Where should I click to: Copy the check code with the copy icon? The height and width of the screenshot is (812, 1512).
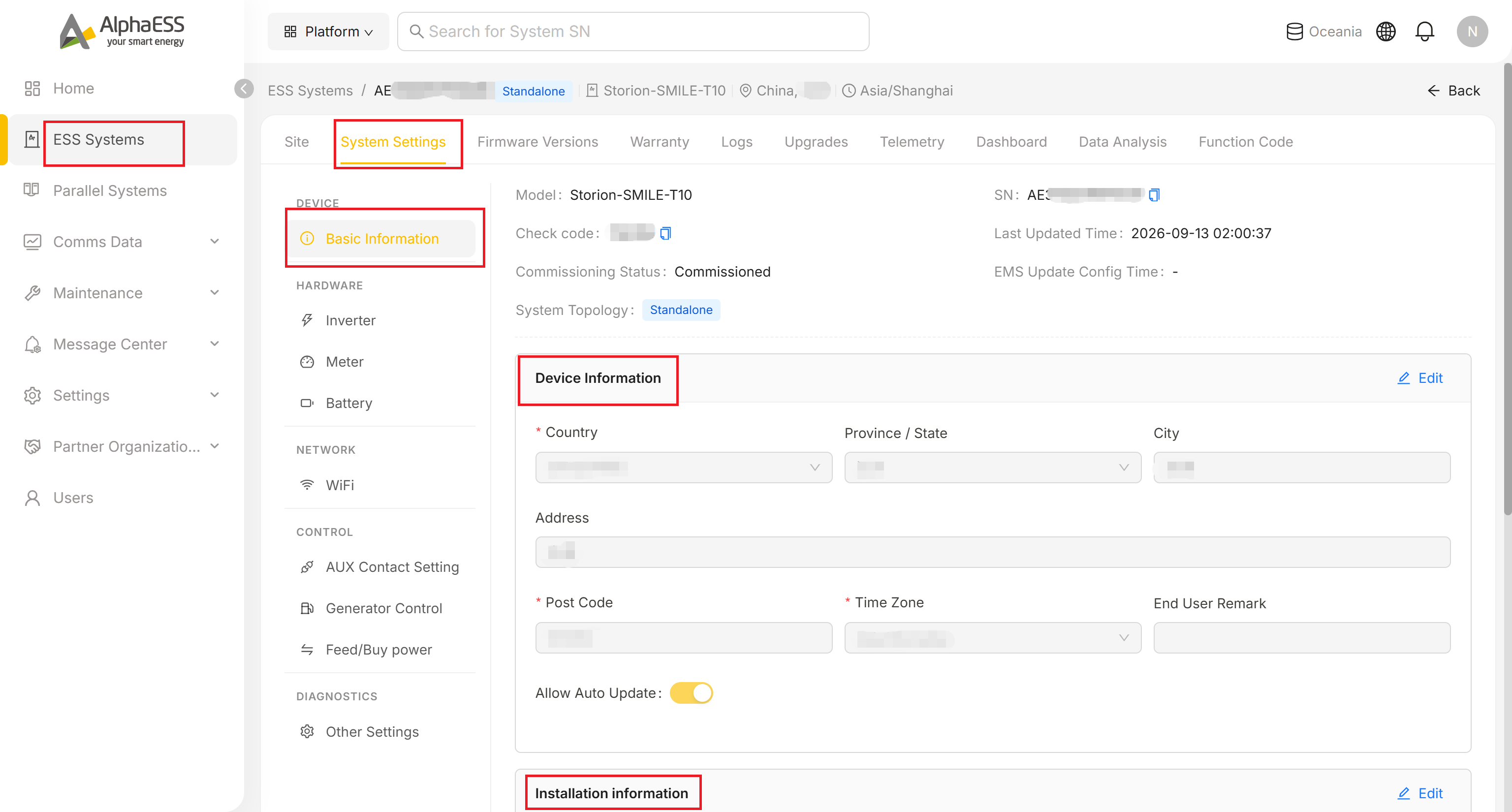tap(665, 233)
